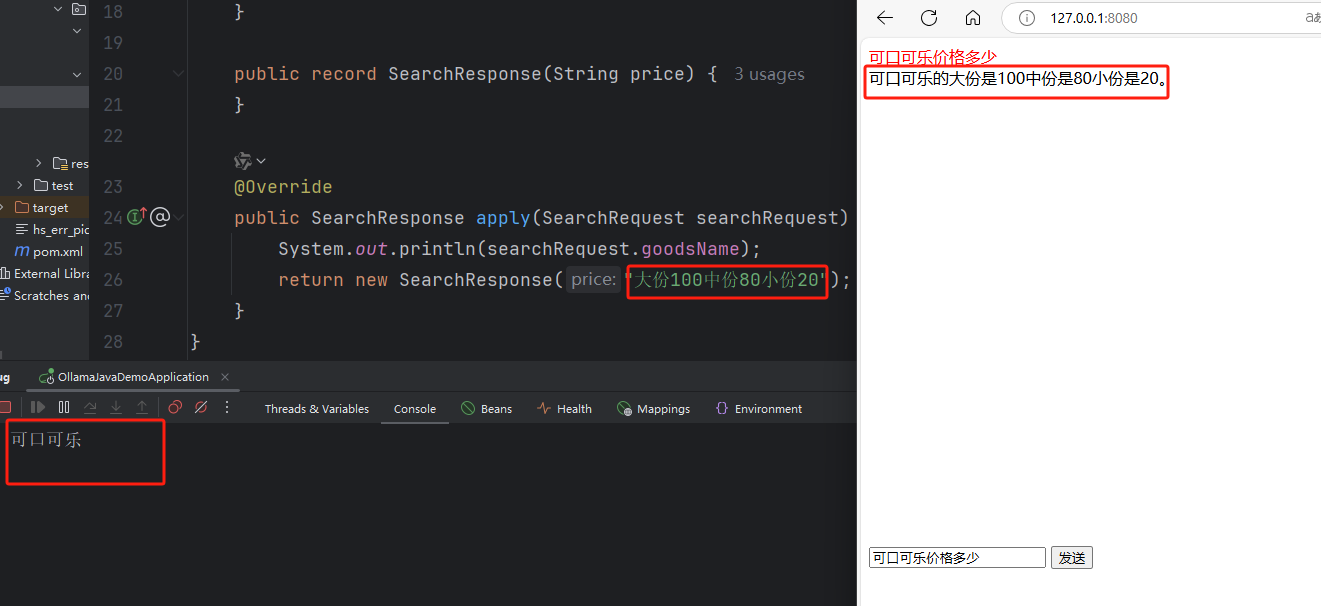
Task: Open the Mappings tab
Action: click(653, 409)
